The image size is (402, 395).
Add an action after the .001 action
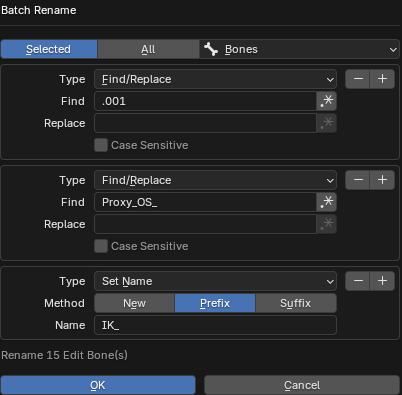click(x=382, y=79)
